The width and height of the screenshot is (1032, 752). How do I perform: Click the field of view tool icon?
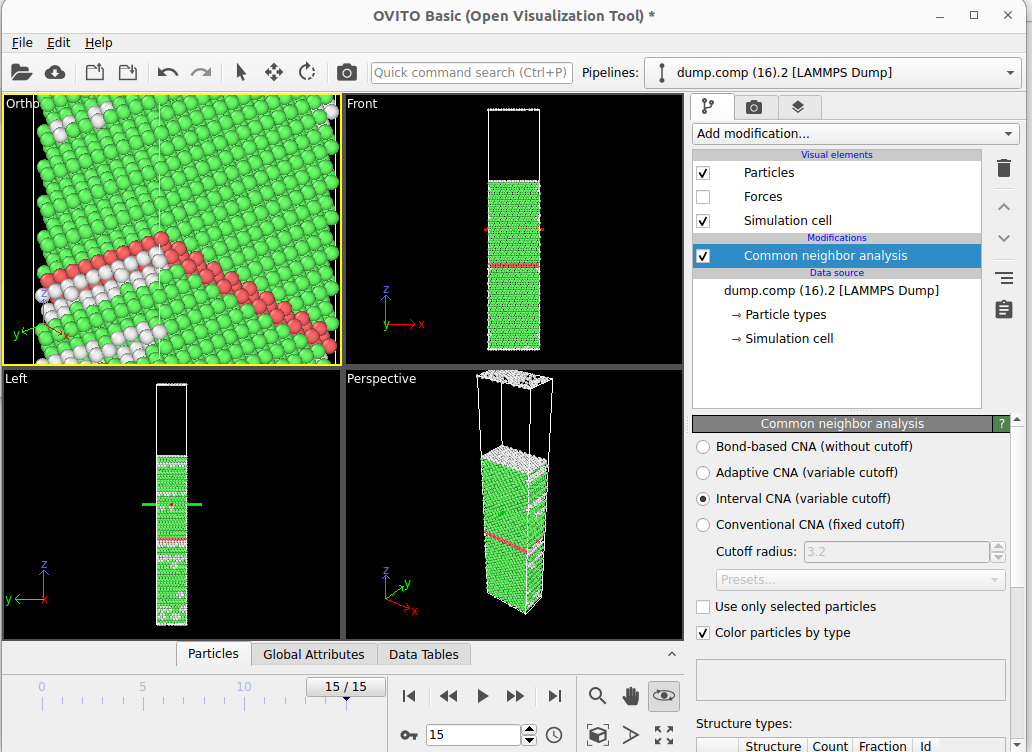click(631, 734)
